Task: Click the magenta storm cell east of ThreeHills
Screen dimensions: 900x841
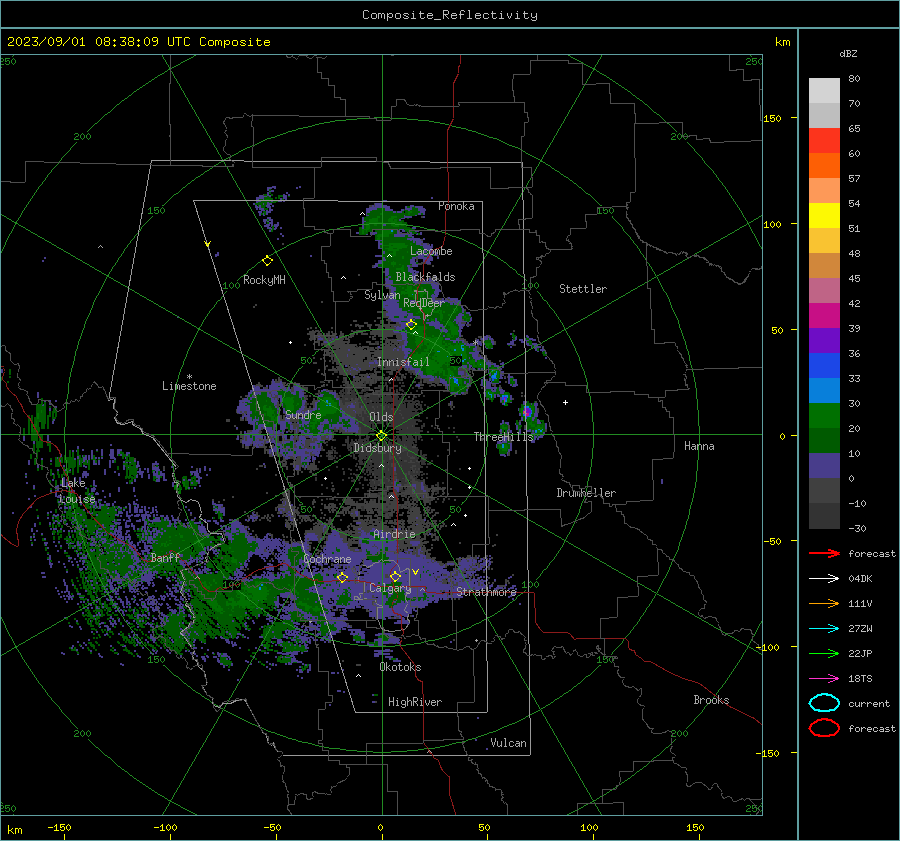Action: [x=527, y=411]
